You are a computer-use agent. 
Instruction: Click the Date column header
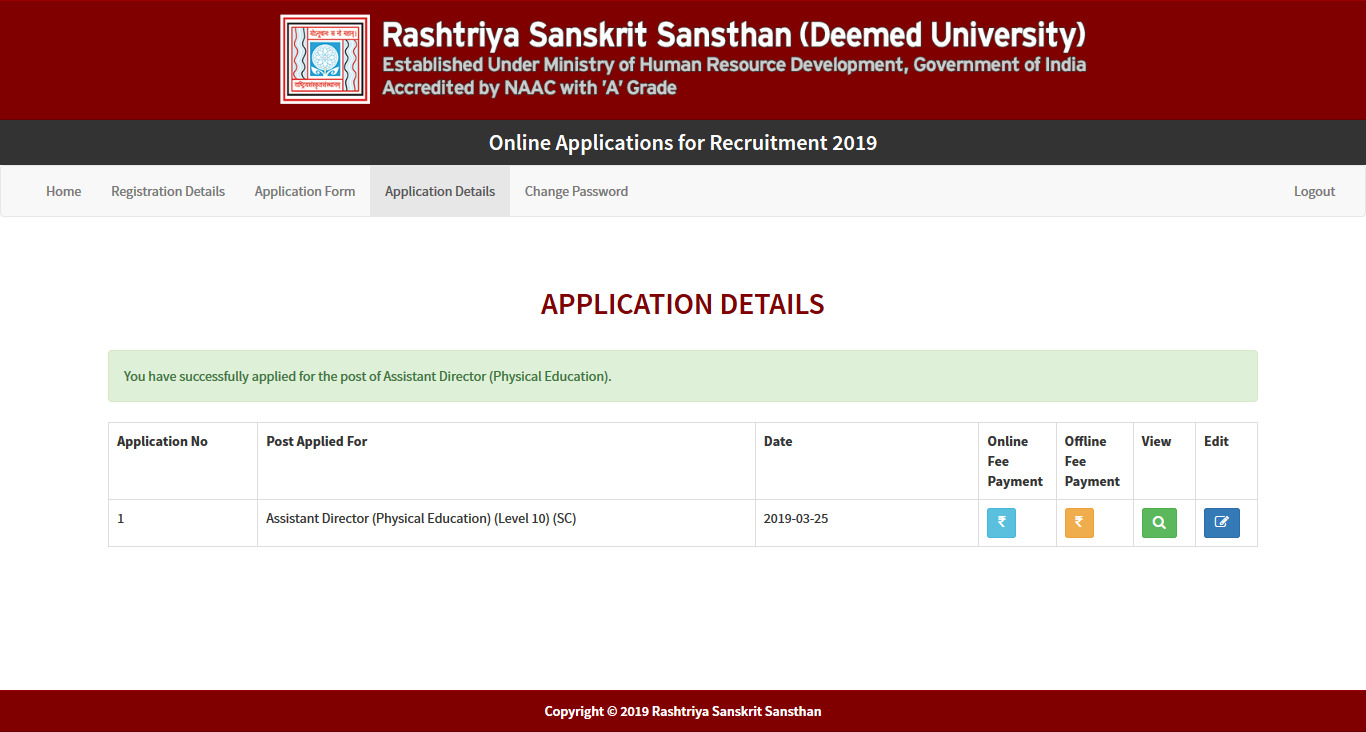tap(778, 441)
